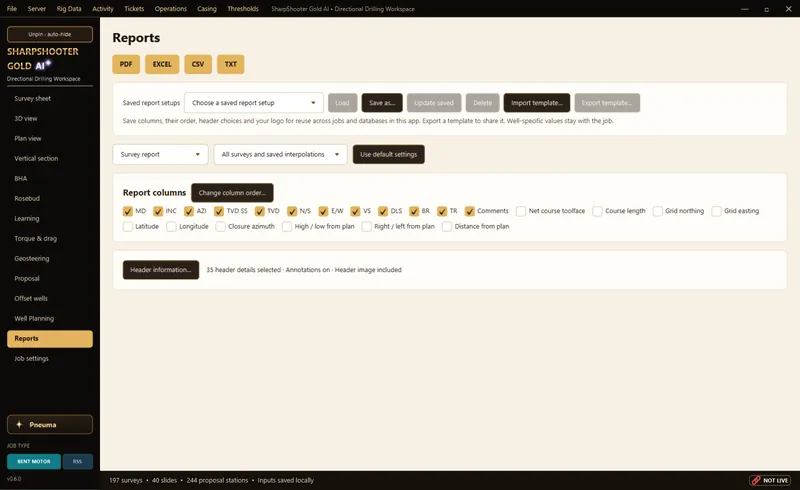Enable Distance from plan column

click(x=447, y=227)
